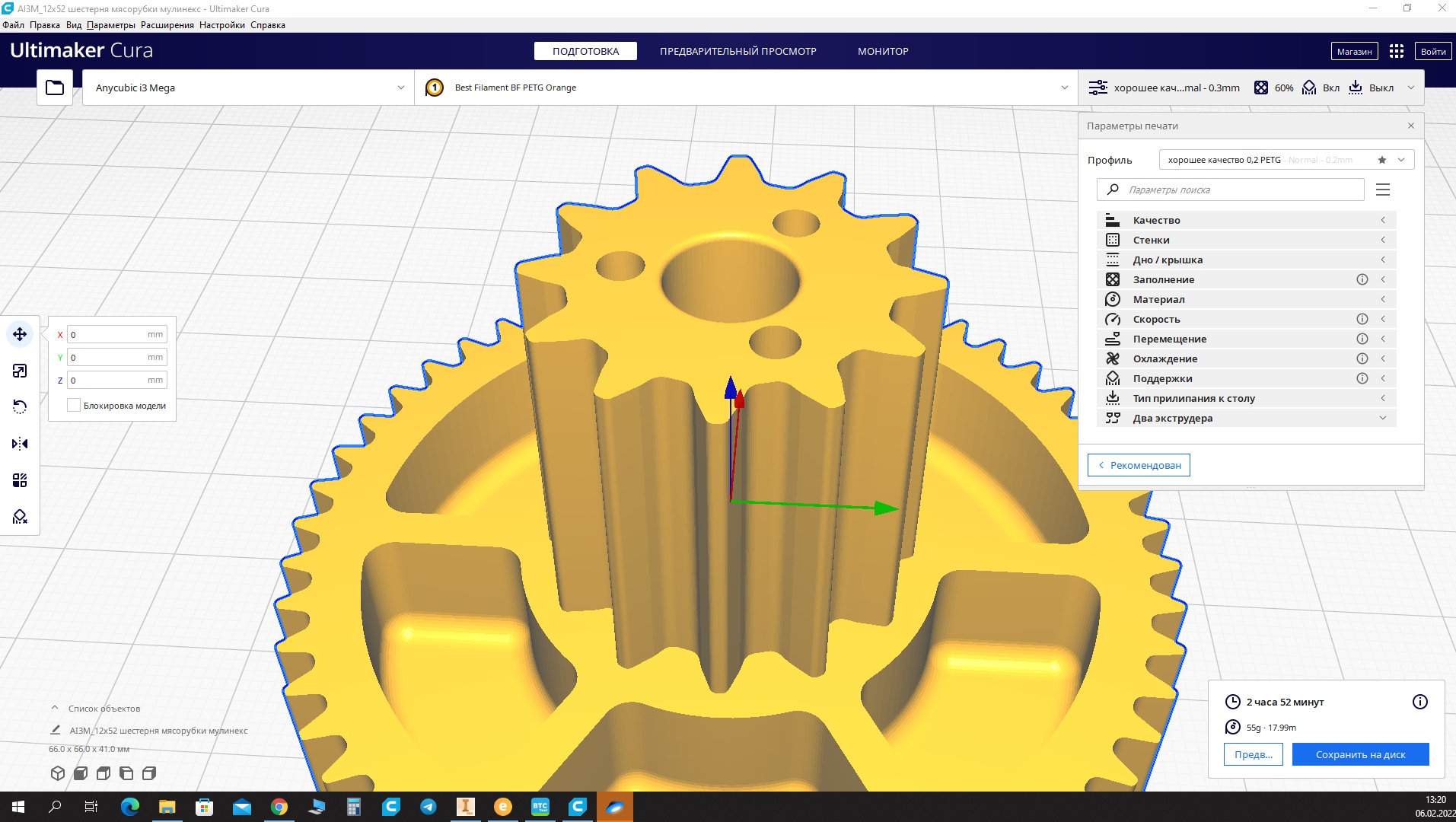Click the Рекомендован button

(x=1139, y=465)
